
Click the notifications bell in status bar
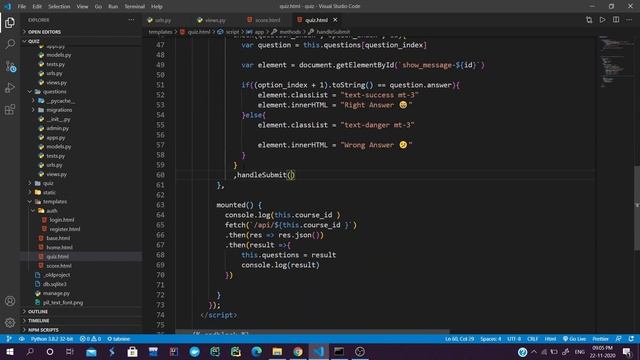click(631, 339)
